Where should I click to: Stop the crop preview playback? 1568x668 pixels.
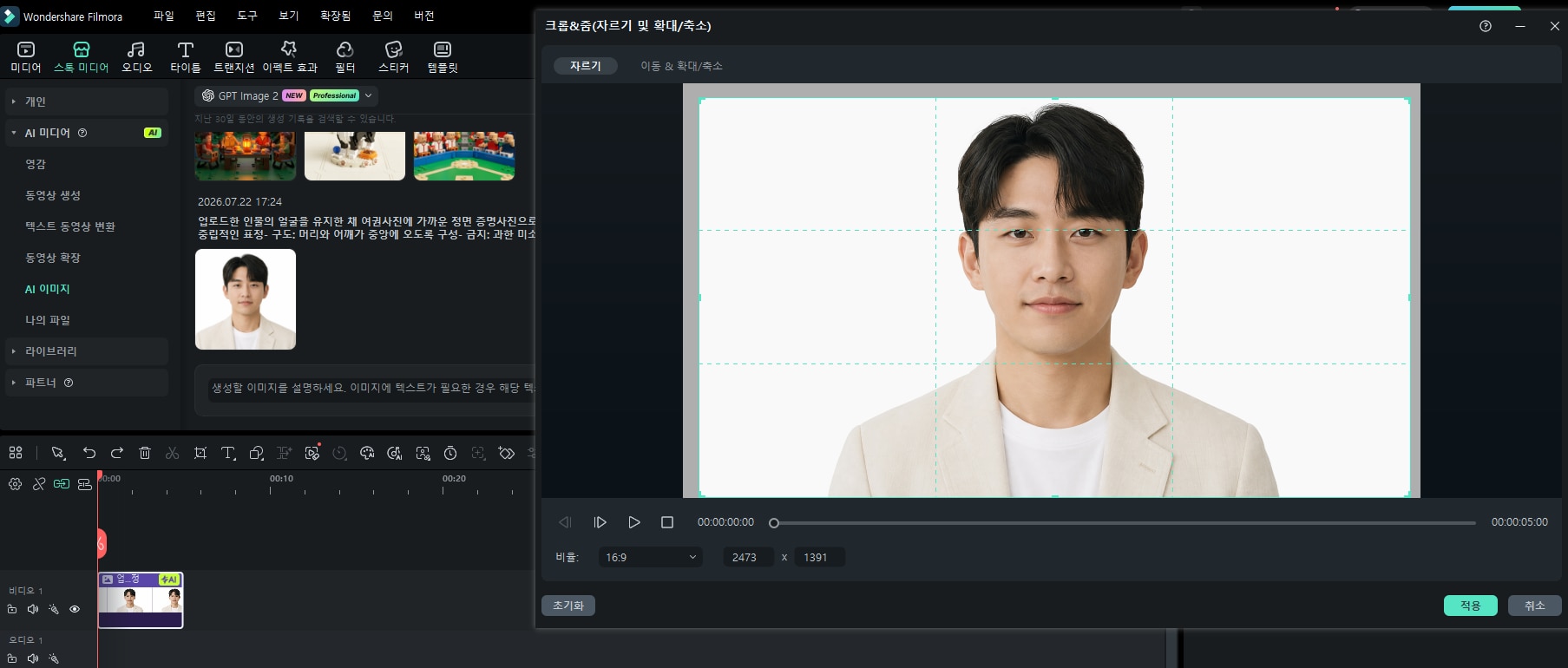tap(667, 522)
